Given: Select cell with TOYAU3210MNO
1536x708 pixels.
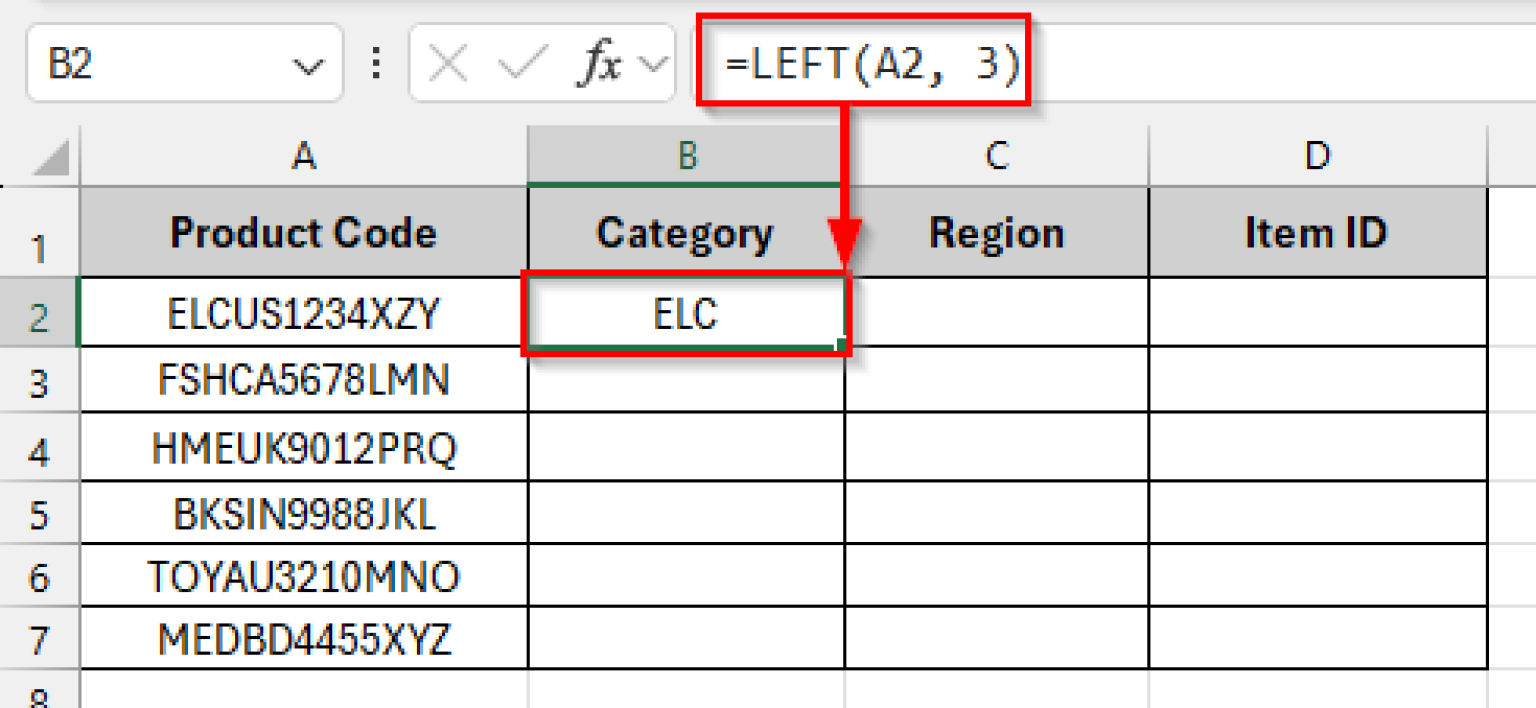Looking at the screenshot, I should pyautogui.click(x=304, y=577).
